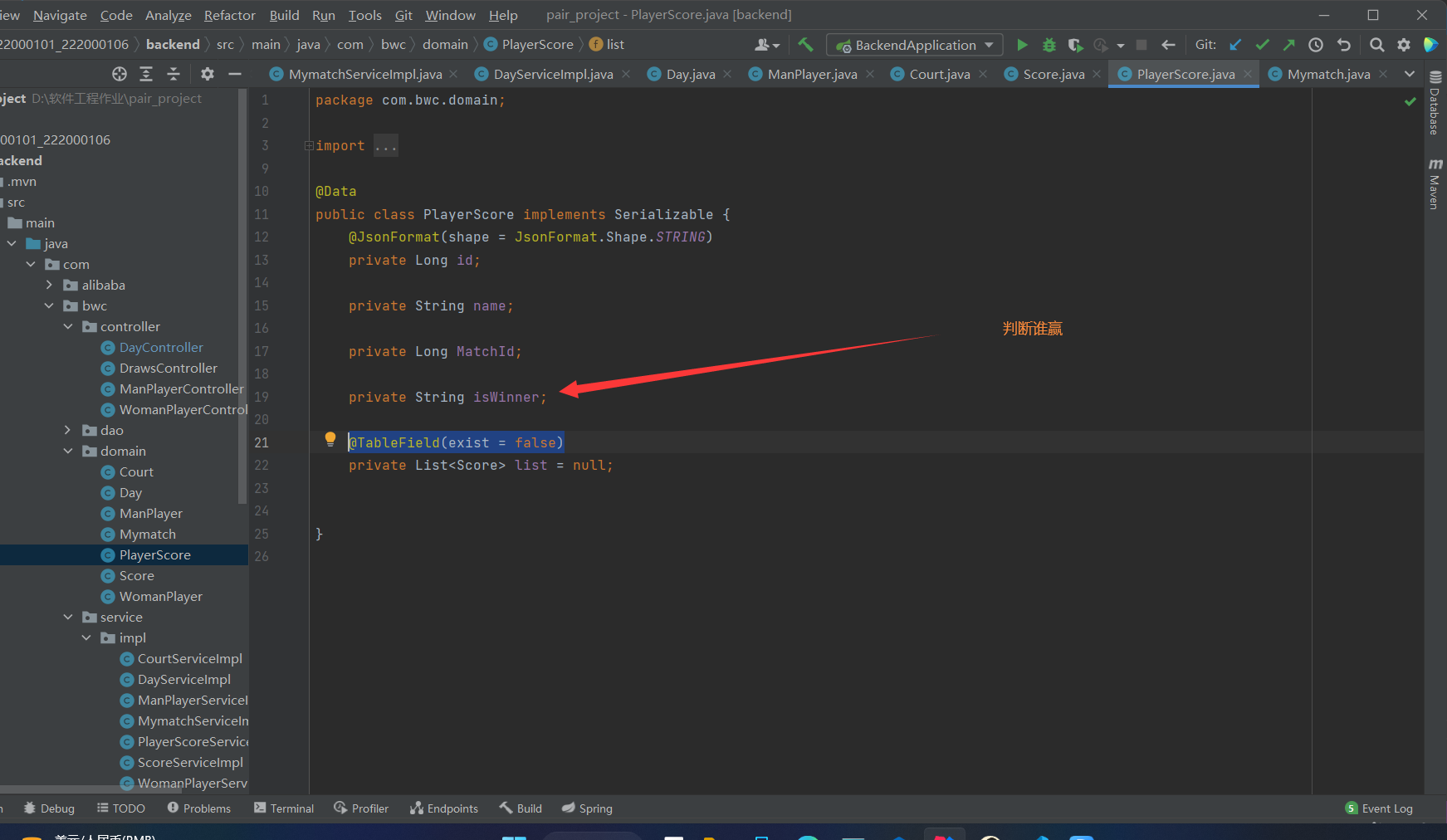
Task: Expand the dao package folder
Action: (x=68, y=430)
